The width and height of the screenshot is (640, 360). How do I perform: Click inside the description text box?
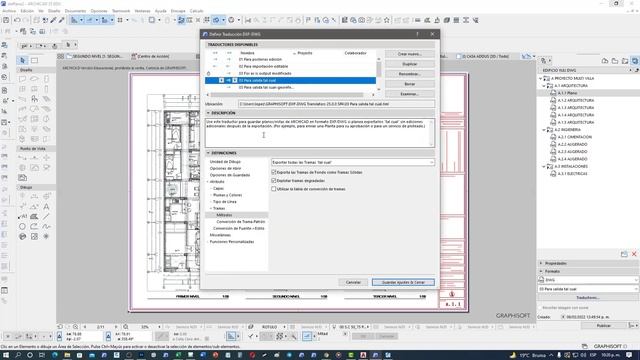click(320, 133)
